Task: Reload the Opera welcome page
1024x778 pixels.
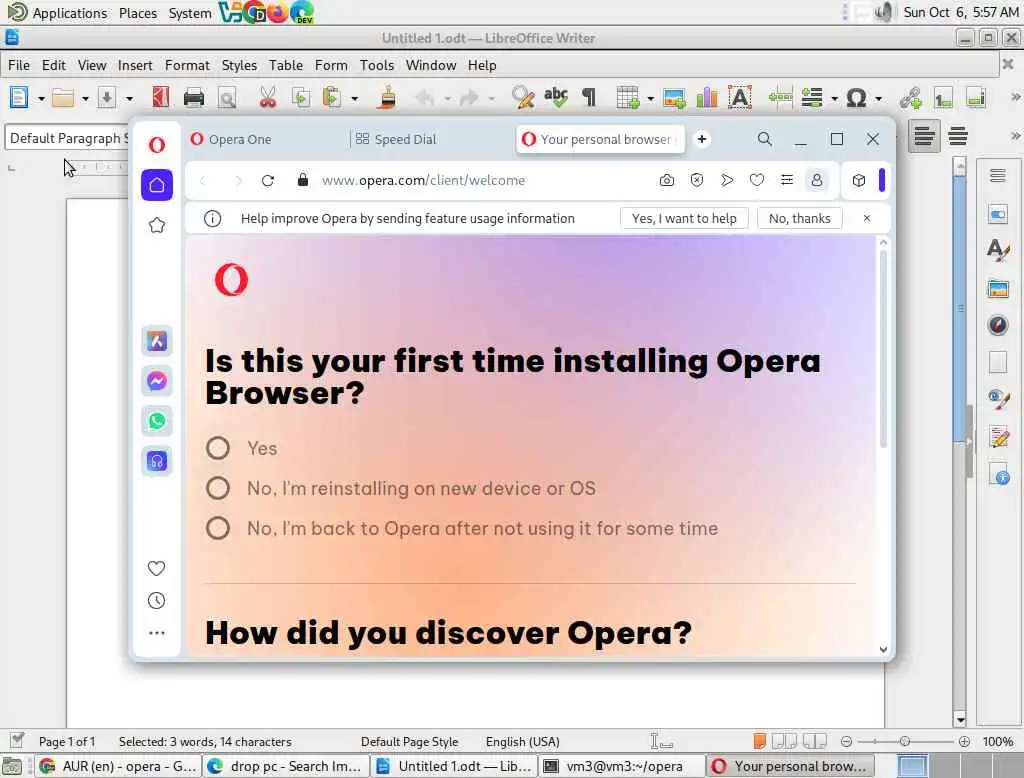Action: pos(268,180)
